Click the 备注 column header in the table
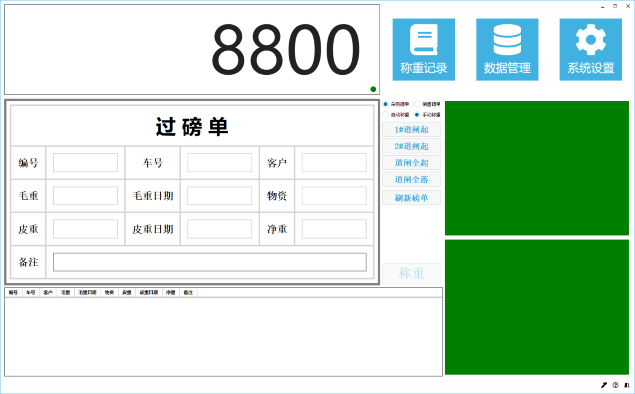The width and height of the screenshot is (635, 394). pos(188,292)
